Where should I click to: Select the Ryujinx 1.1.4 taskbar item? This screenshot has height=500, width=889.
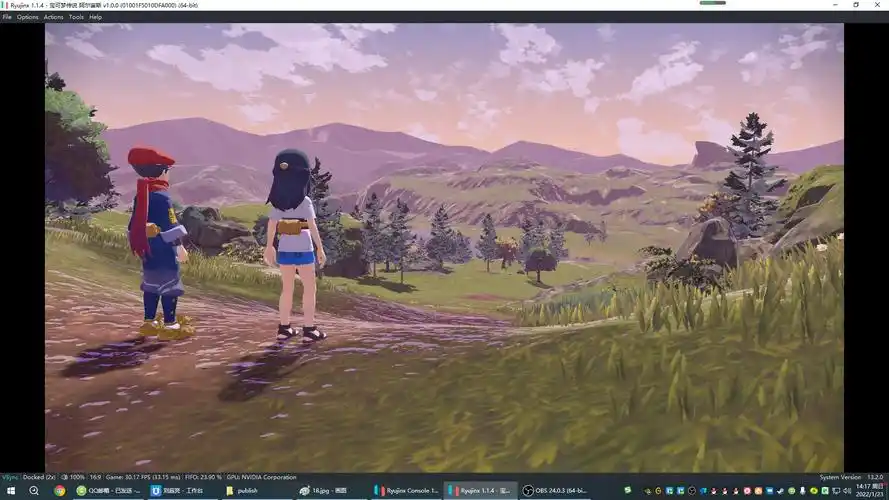coord(481,491)
